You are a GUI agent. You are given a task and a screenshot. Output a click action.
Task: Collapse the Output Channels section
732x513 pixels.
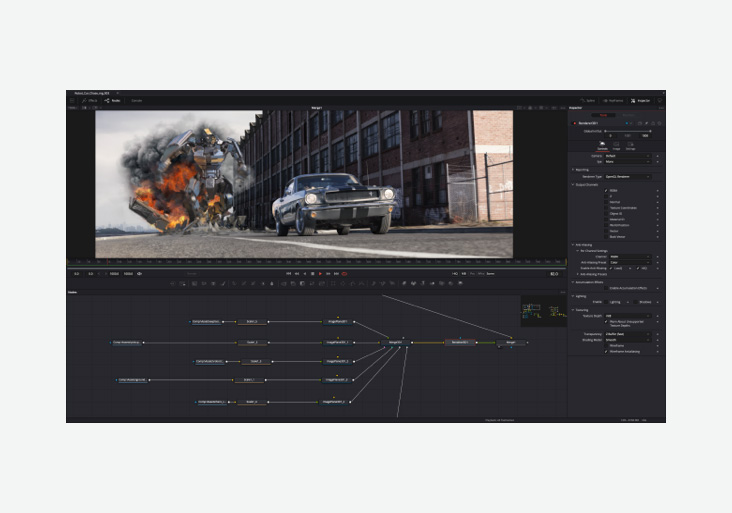pos(573,184)
